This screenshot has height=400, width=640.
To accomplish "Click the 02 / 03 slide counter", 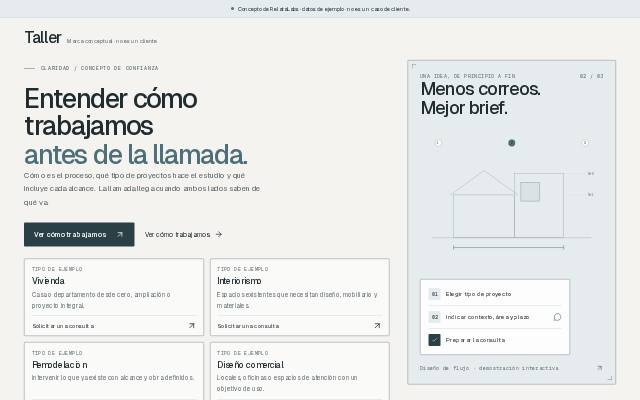I will tap(591, 76).
